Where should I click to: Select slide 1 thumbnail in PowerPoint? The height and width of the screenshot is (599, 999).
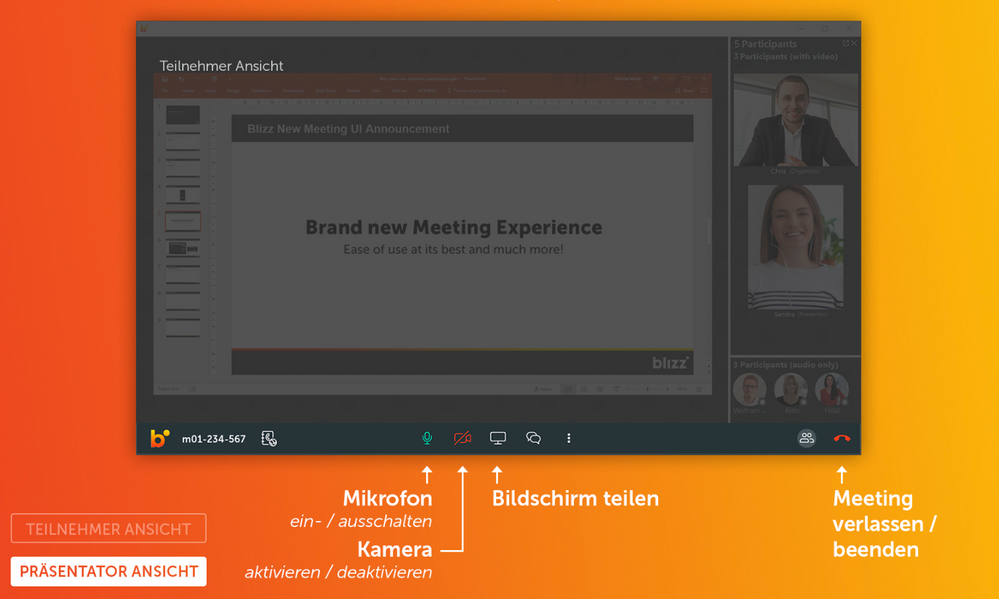pos(183,115)
